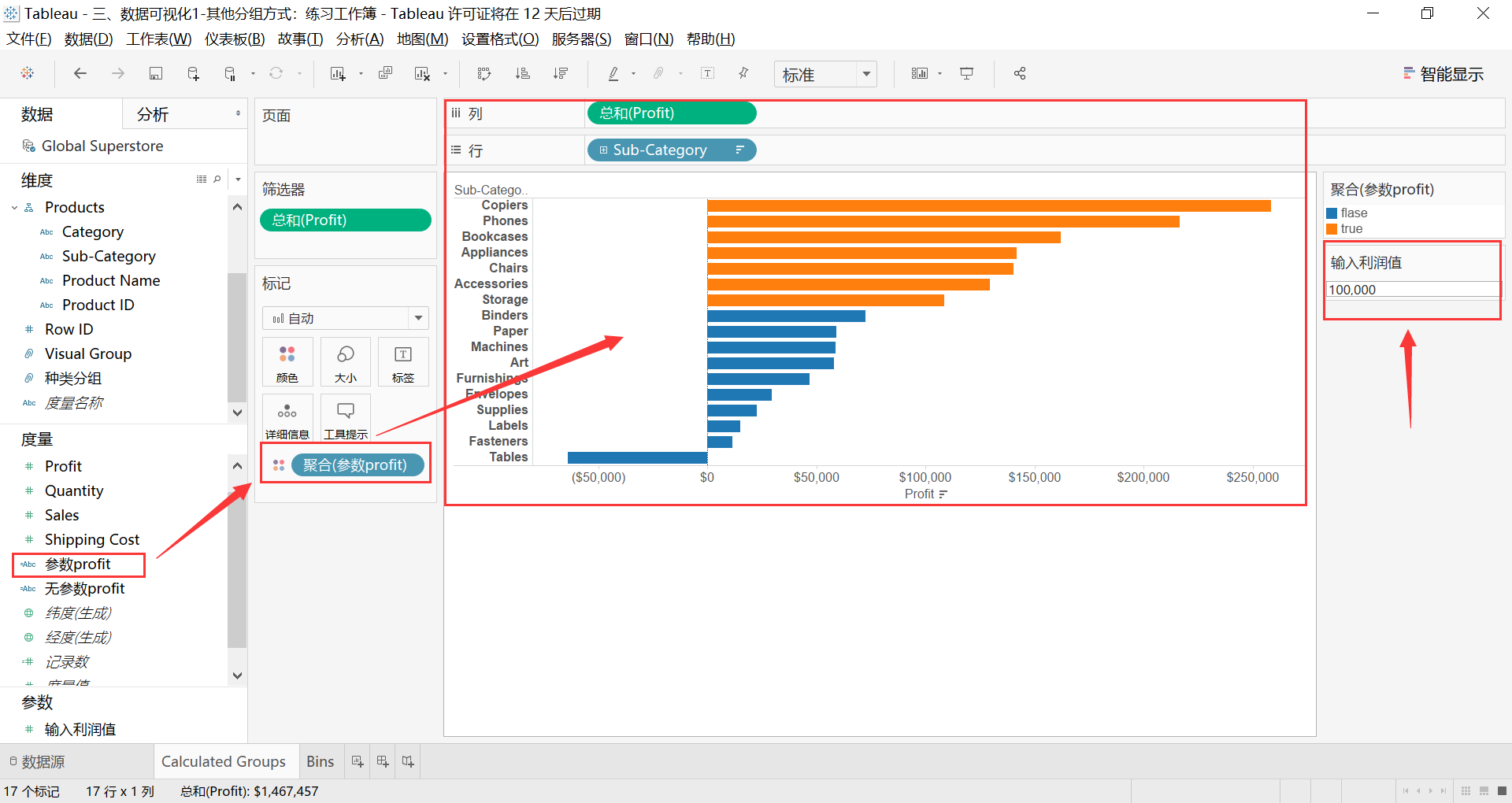Click the blue flase legend color swatch
Image resolution: width=1512 pixels, height=803 pixels.
(1332, 213)
